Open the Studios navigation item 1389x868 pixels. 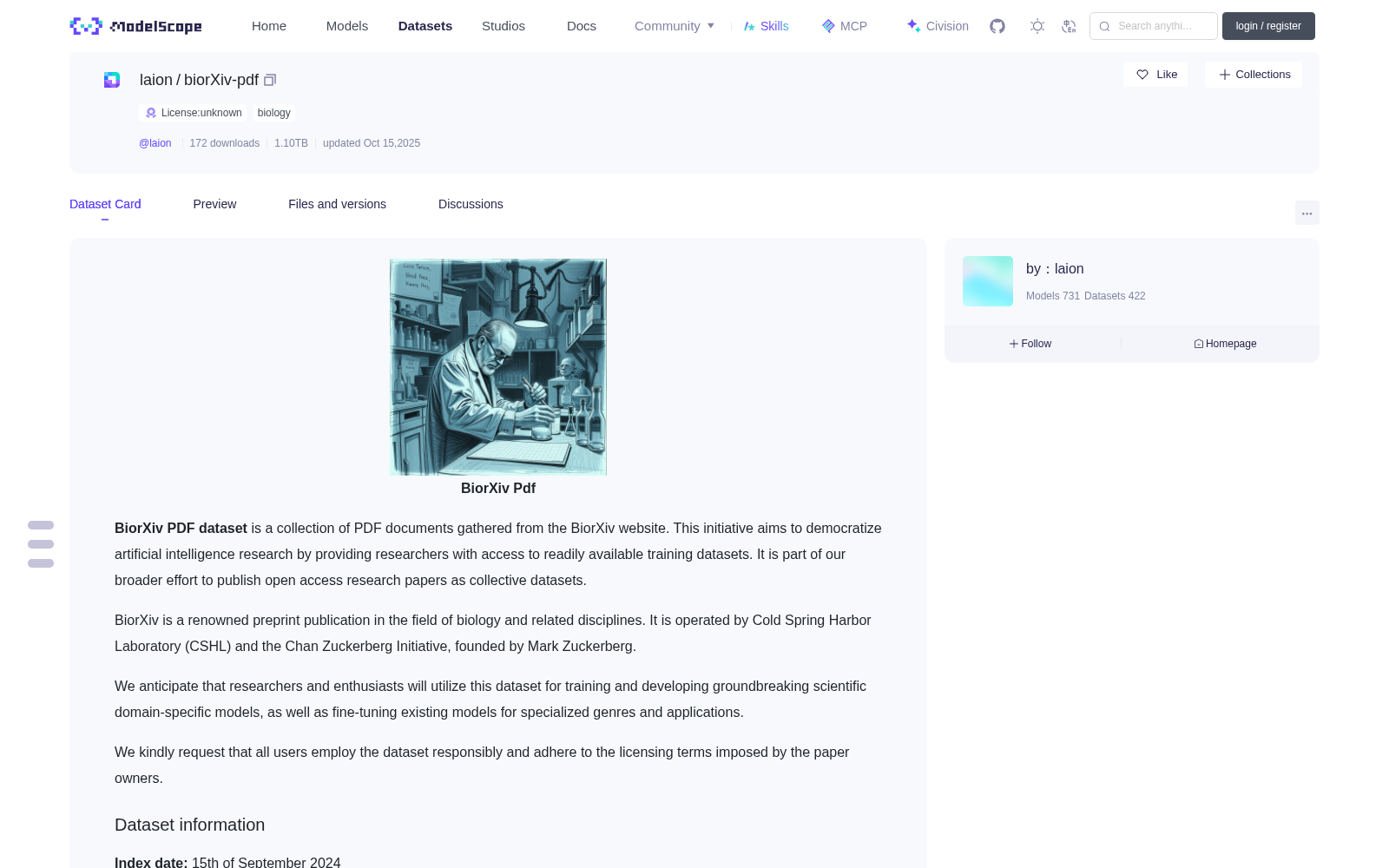(x=504, y=26)
